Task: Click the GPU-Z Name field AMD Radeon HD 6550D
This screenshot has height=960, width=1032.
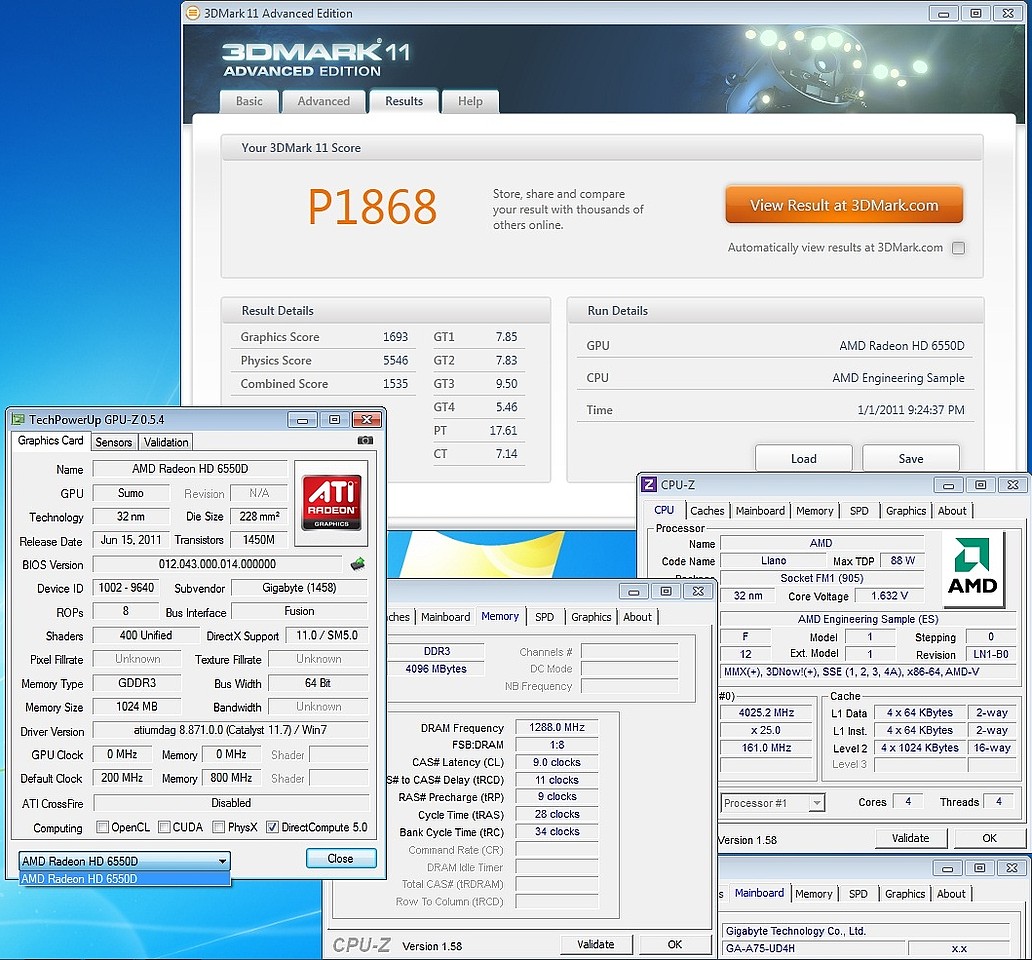Action: coord(190,468)
